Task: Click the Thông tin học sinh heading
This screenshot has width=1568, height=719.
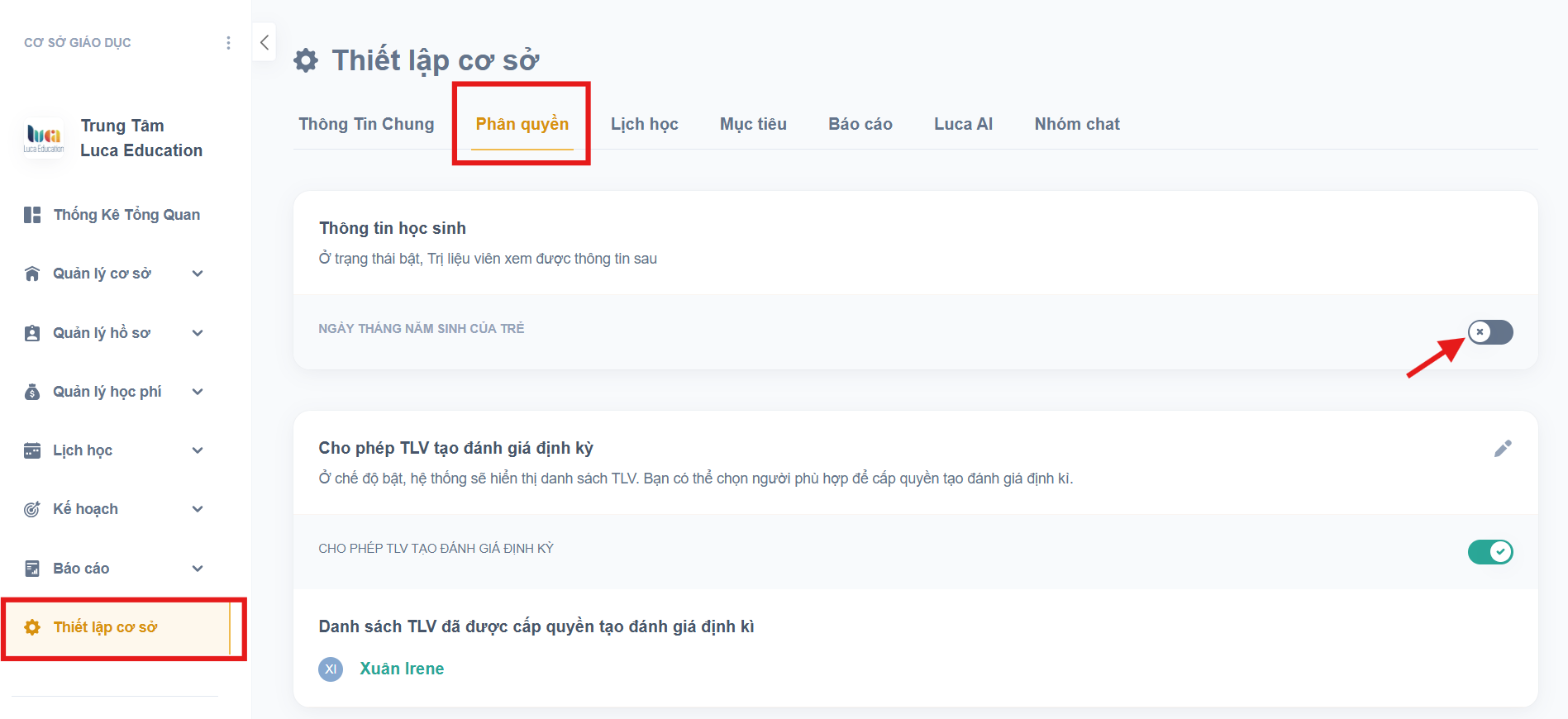Action: point(393,228)
